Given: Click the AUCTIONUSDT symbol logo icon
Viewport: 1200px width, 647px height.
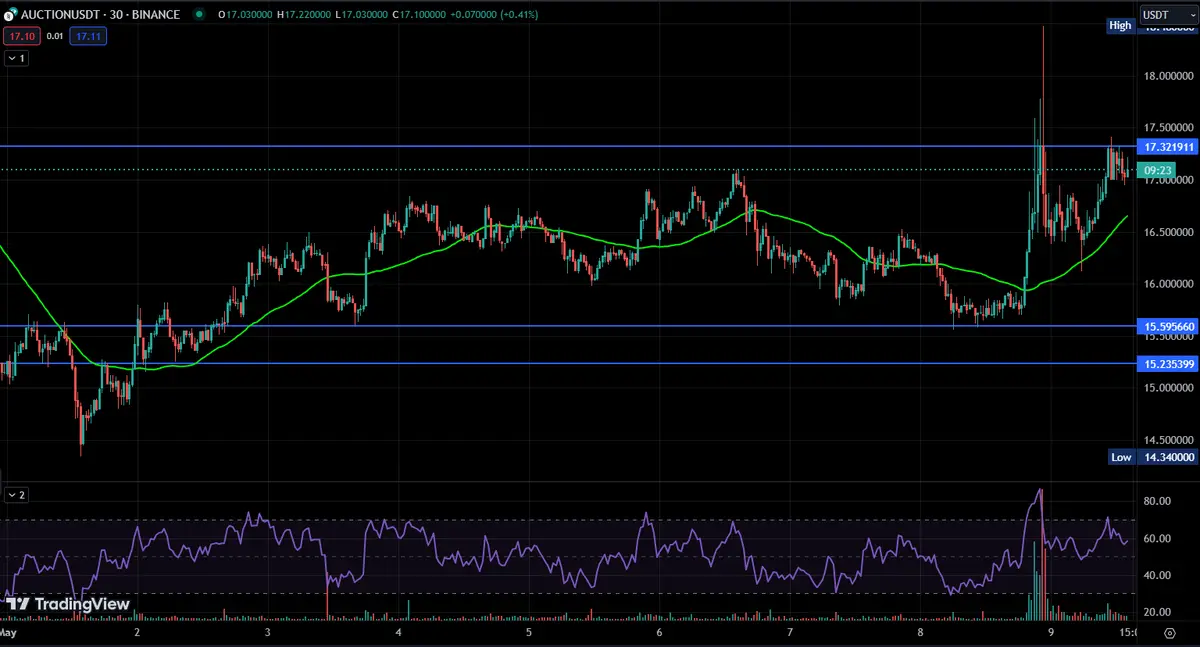Looking at the screenshot, I should 11,15.
